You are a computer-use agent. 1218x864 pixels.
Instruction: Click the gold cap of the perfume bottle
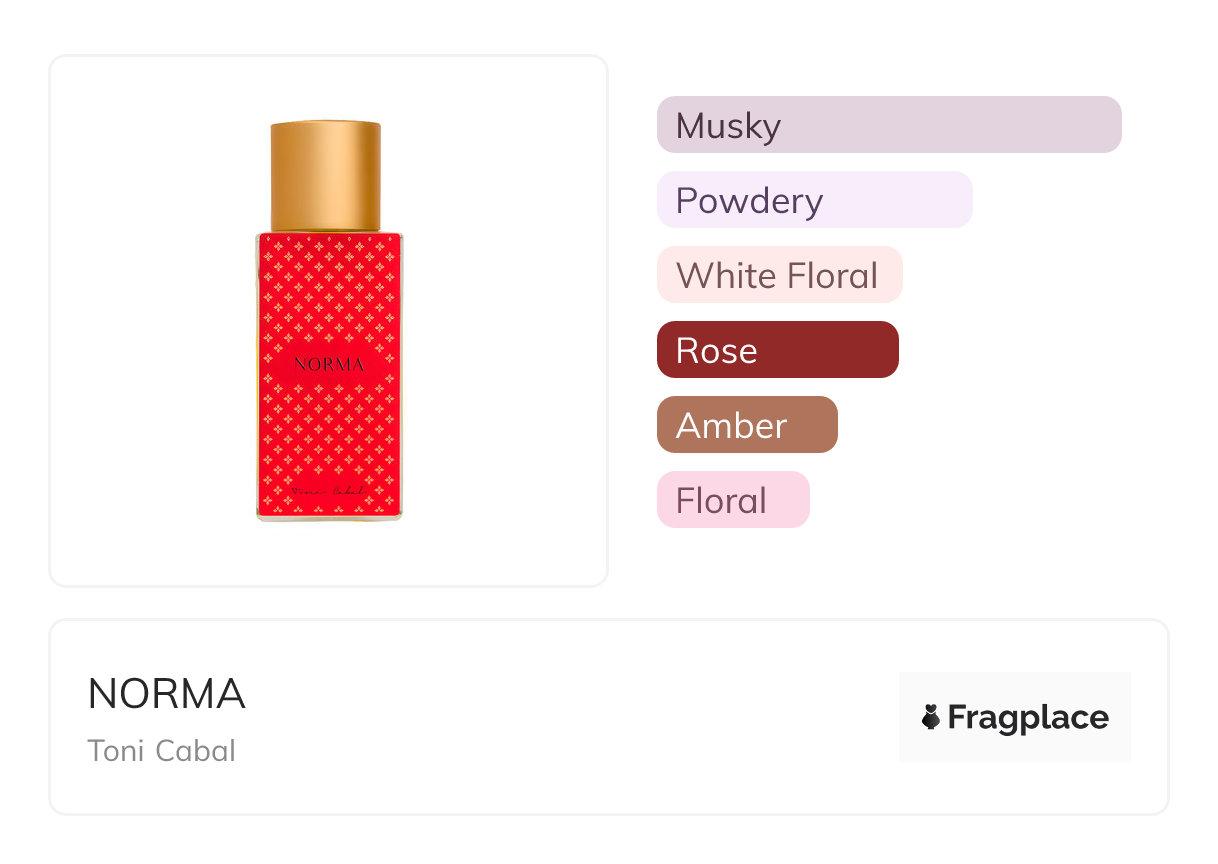pos(326,175)
